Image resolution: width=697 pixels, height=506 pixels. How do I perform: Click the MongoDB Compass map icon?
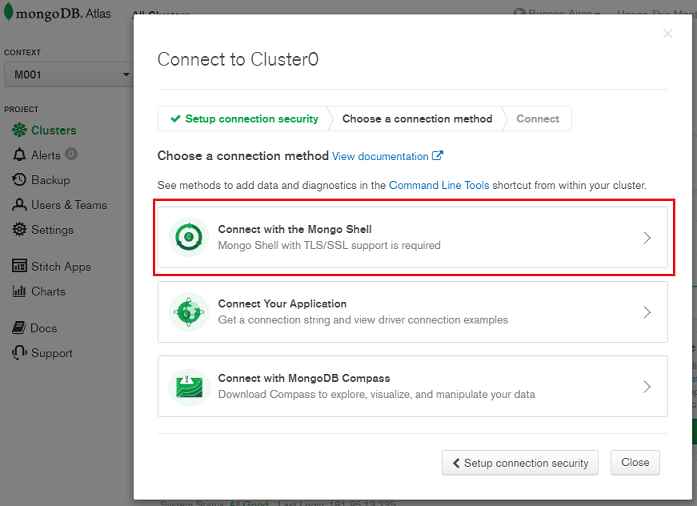click(189, 386)
